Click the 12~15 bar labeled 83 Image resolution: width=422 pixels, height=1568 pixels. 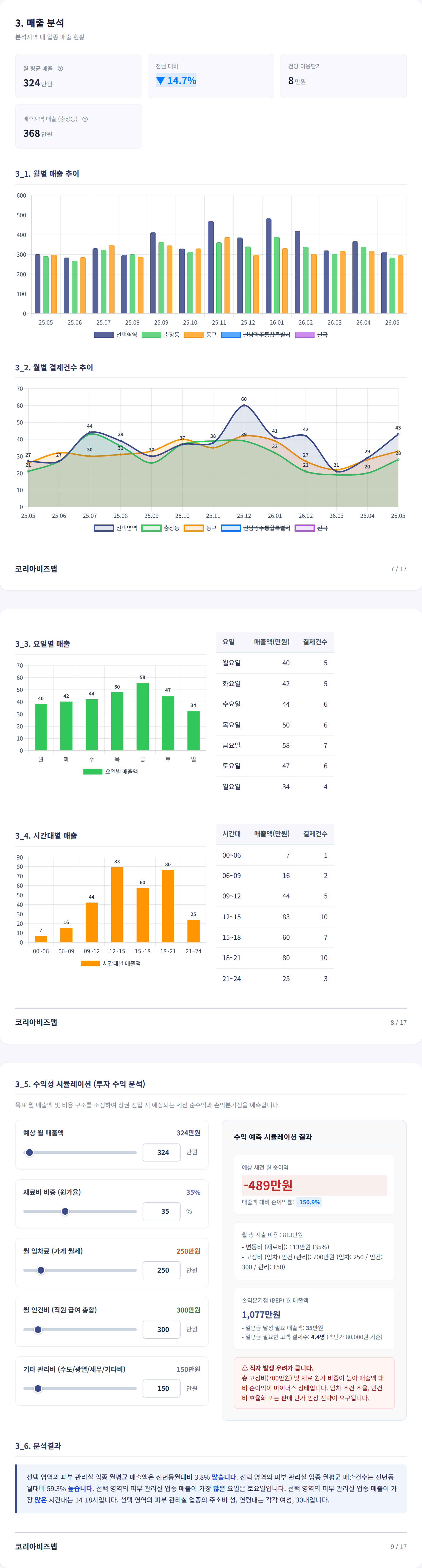coord(117,905)
